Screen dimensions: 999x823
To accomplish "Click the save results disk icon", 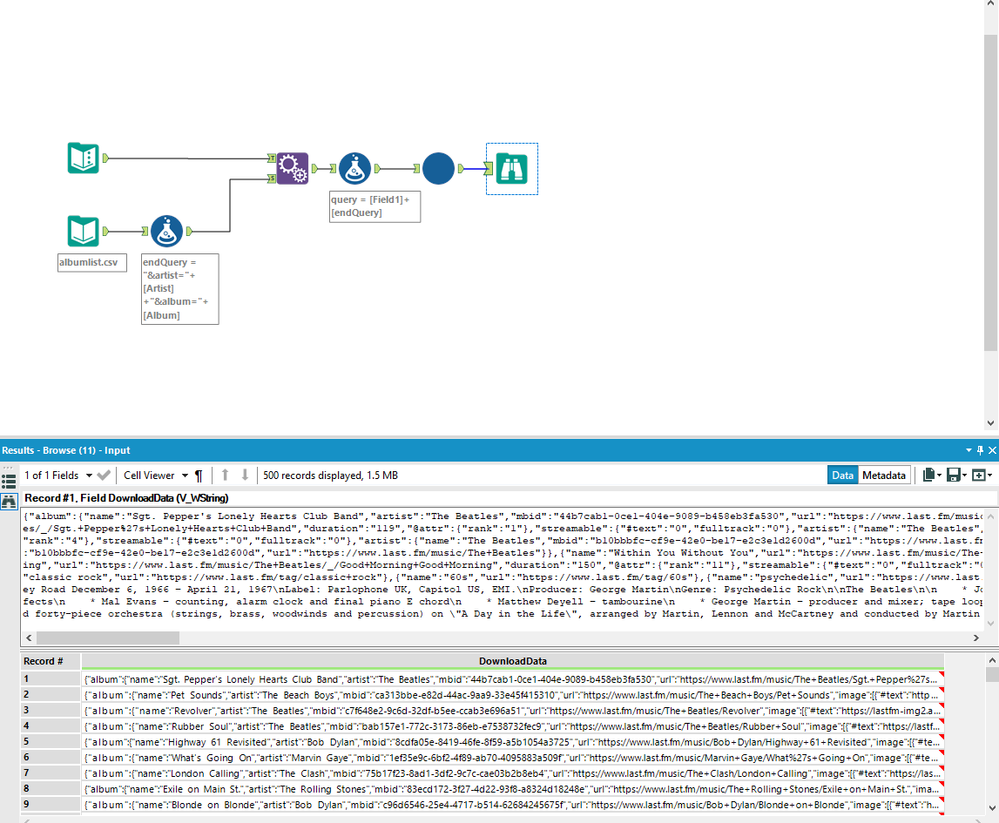I will click(953, 475).
